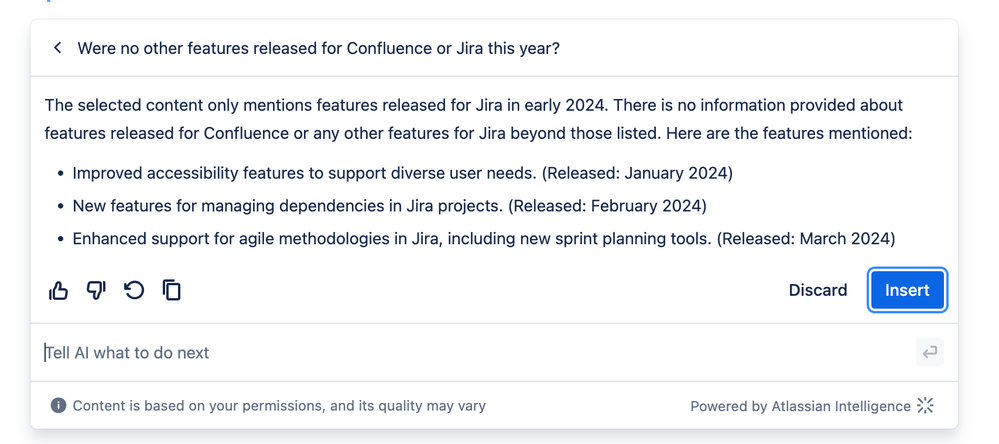Click the info icon beside permissions notice
The image size is (999, 444).
(59, 406)
